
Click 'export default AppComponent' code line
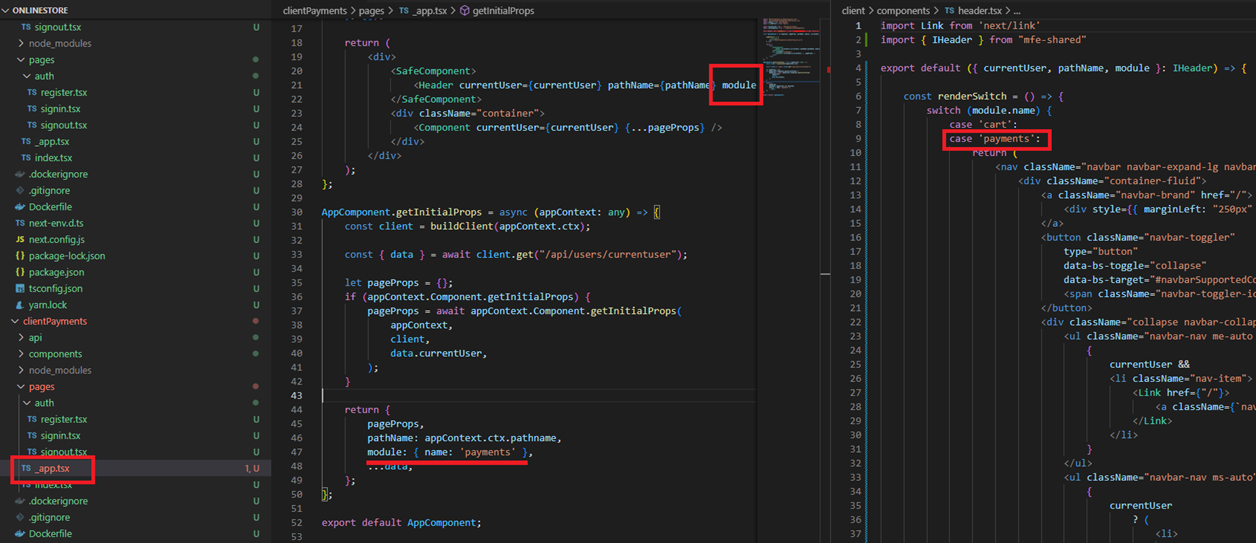point(401,522)
